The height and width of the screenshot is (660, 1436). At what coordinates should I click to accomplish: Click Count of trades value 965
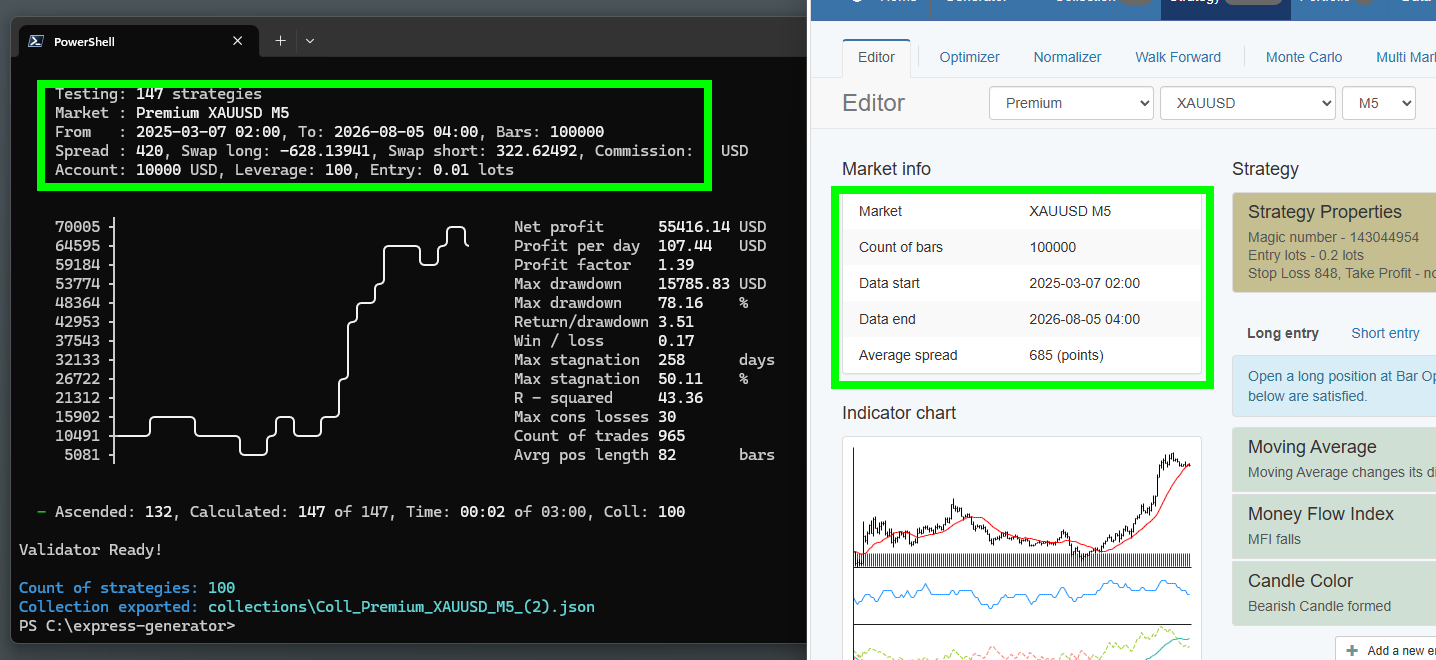click(671, 436)
